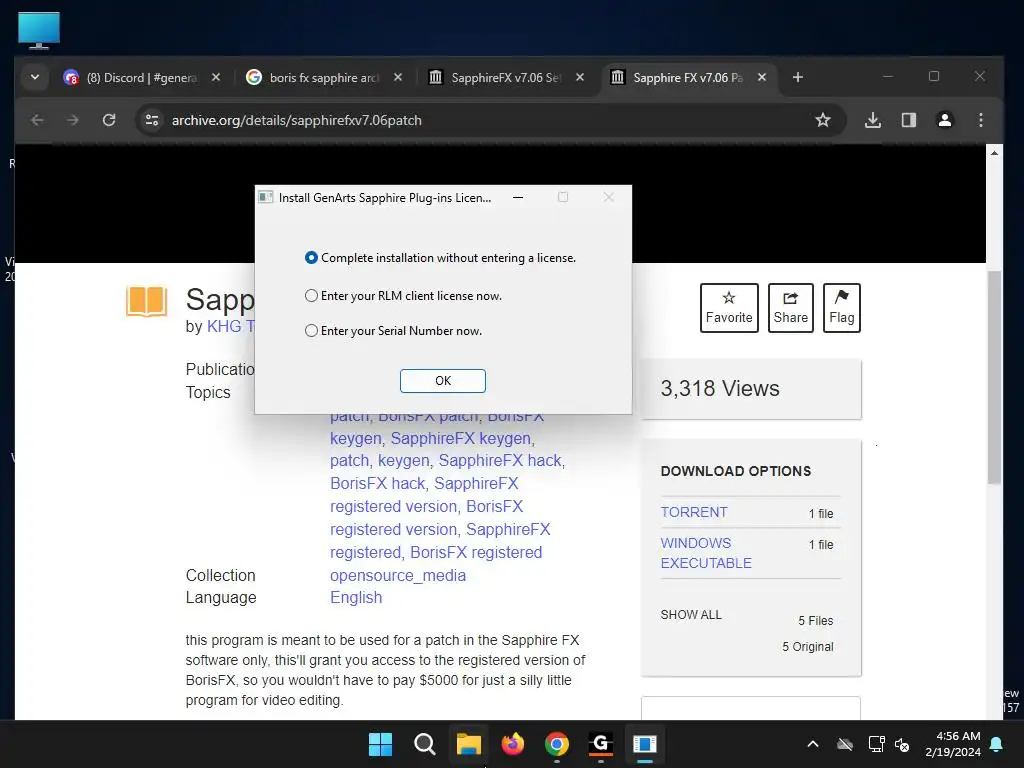Open the Chrome profile menu
Viewport: 1024px width, 768px height.
(x=944, y=120)
